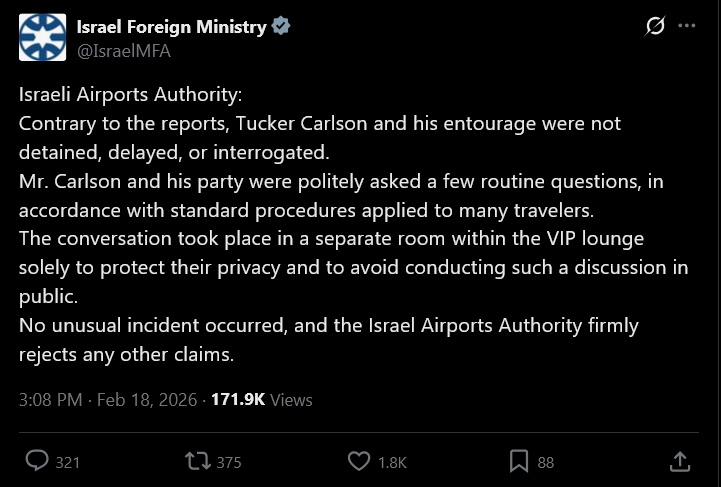Open the three-dot More options menu
Screen dimensions: 721x487
click(x=687, y=25)
